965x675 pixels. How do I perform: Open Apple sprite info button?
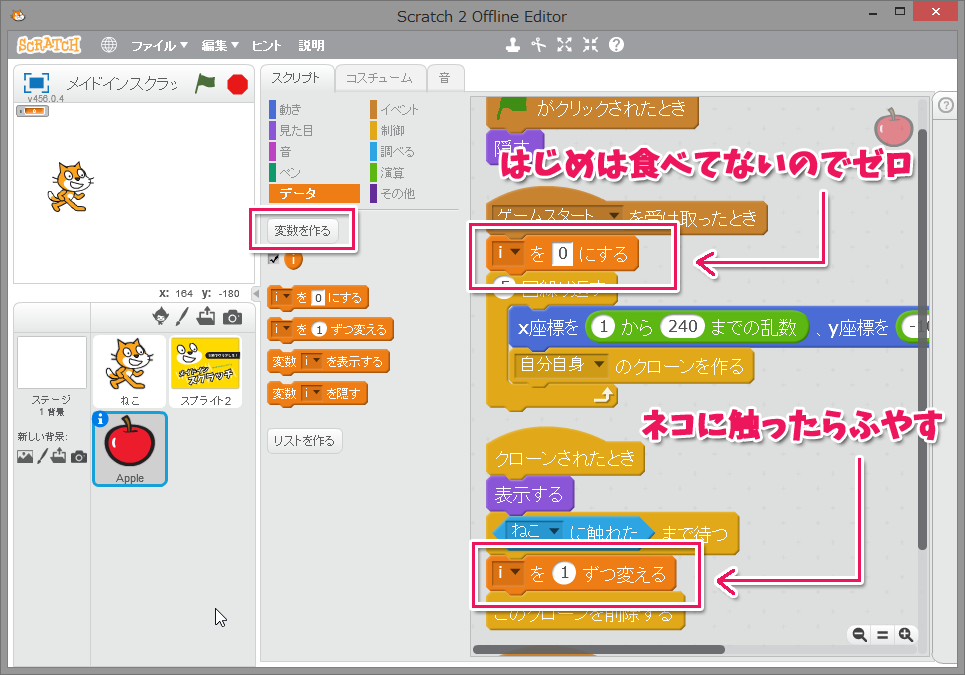[x=100, y=419]
